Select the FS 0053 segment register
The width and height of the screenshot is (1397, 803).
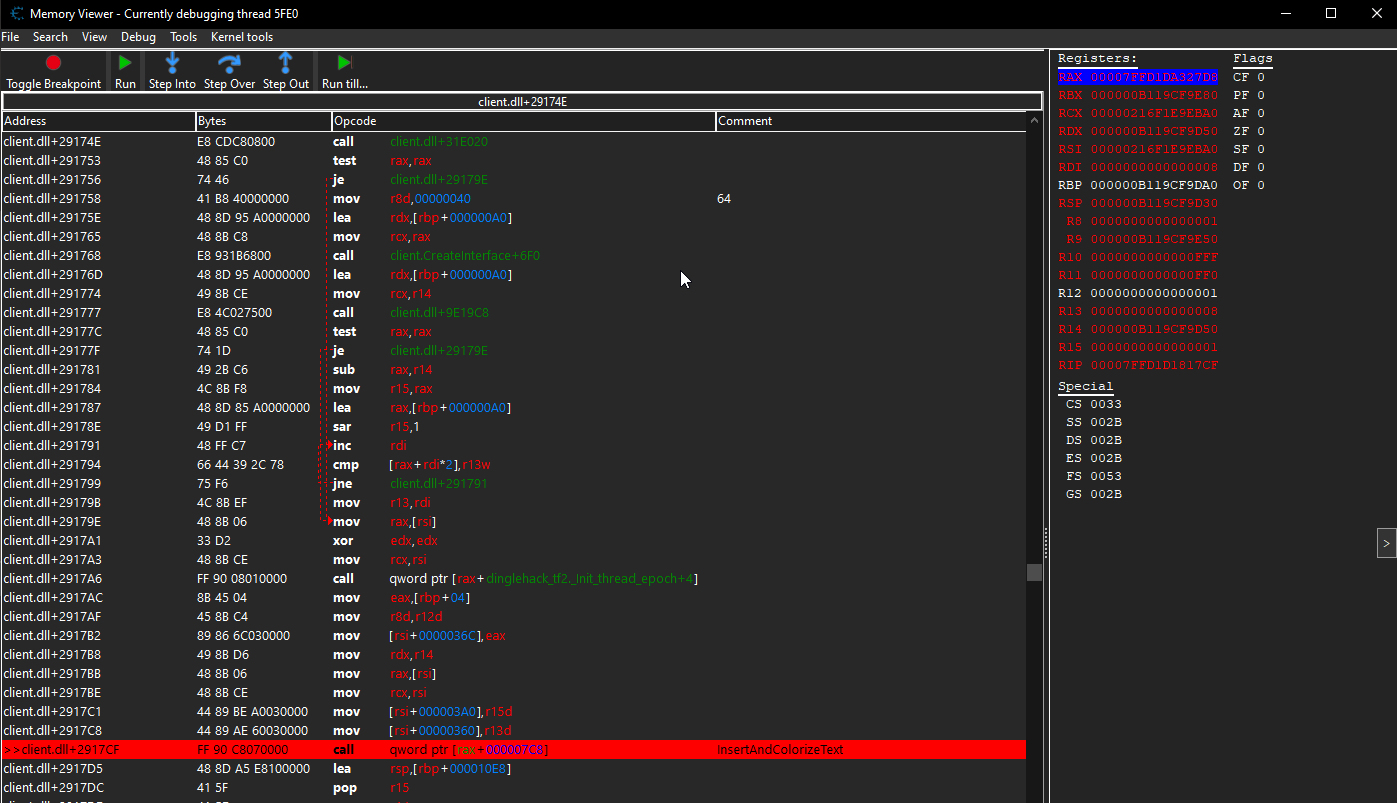point(1094,476)
